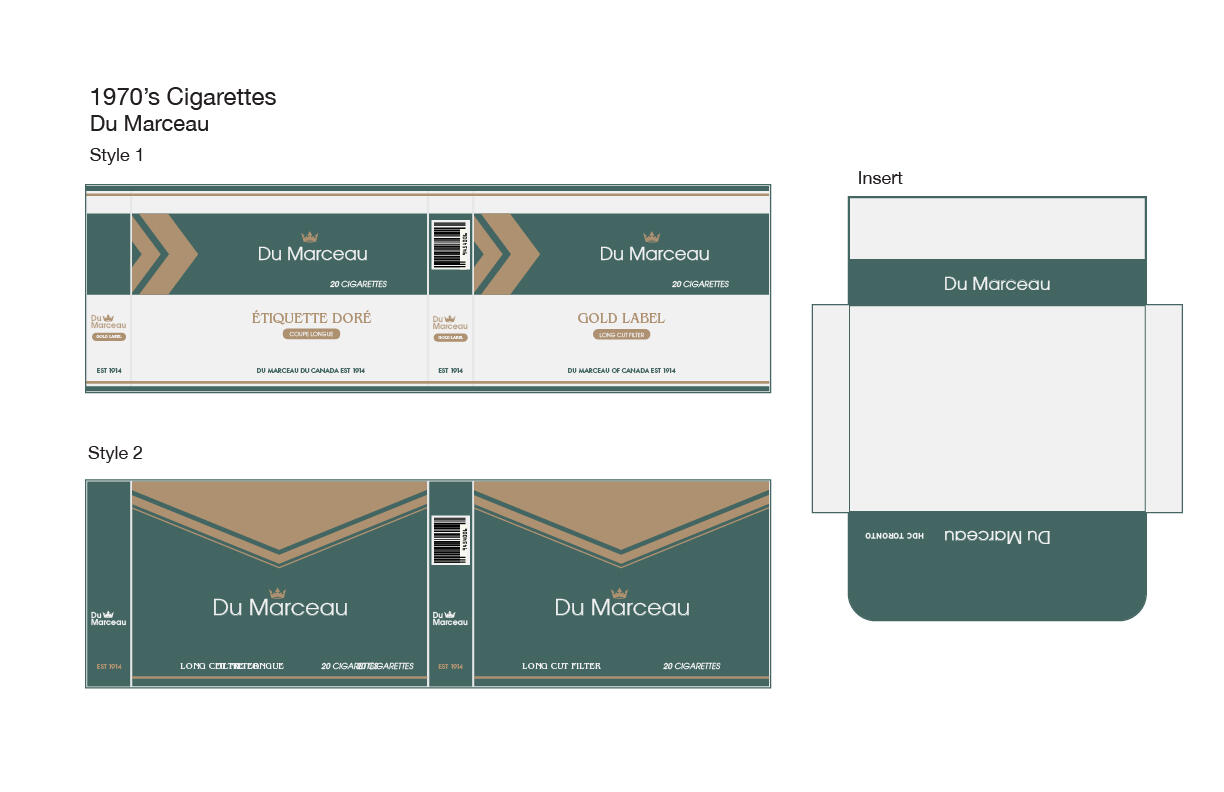Select the ÉTIQUETTE DORÉ heading
This screenshot has height=792, width=1224.
[311, 318]
